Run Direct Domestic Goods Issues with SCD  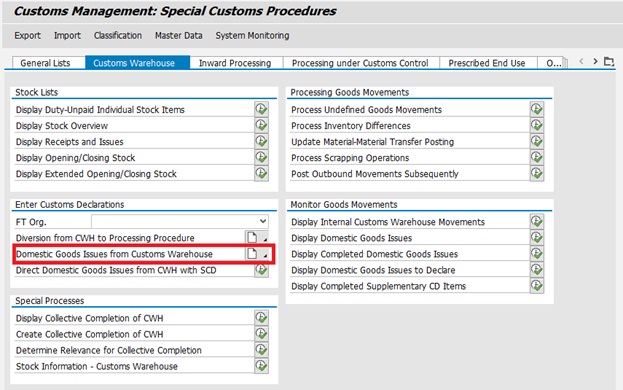(x=261, y=270)
